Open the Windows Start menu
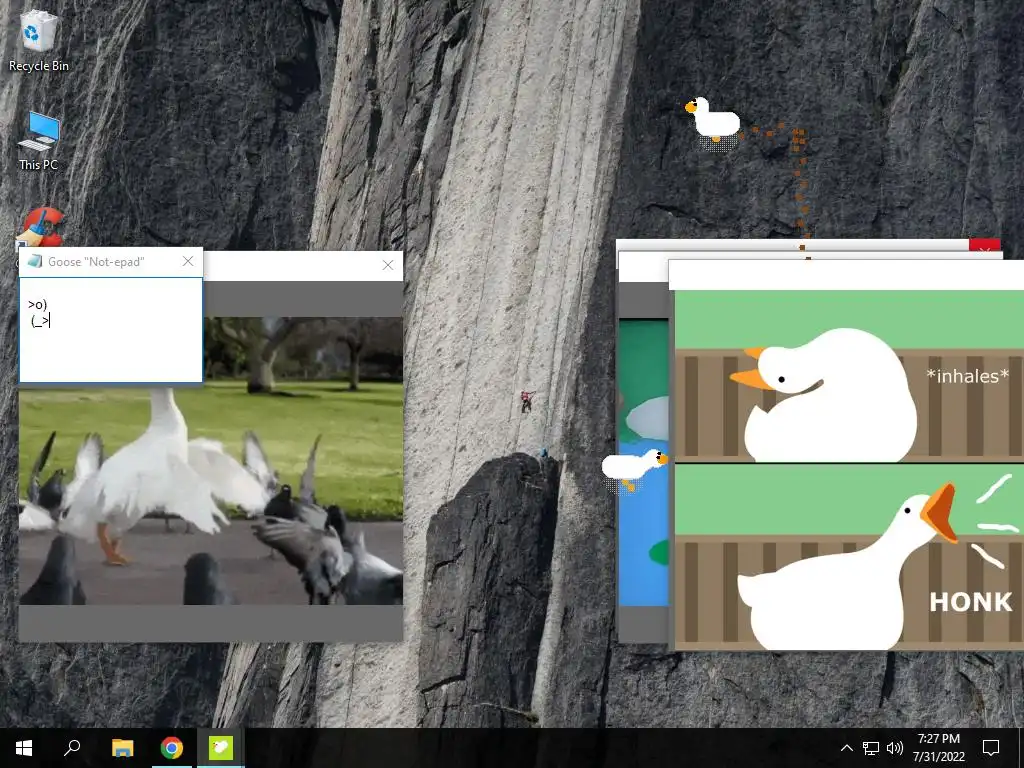1024x768 pixels. [x=24, y=748]
